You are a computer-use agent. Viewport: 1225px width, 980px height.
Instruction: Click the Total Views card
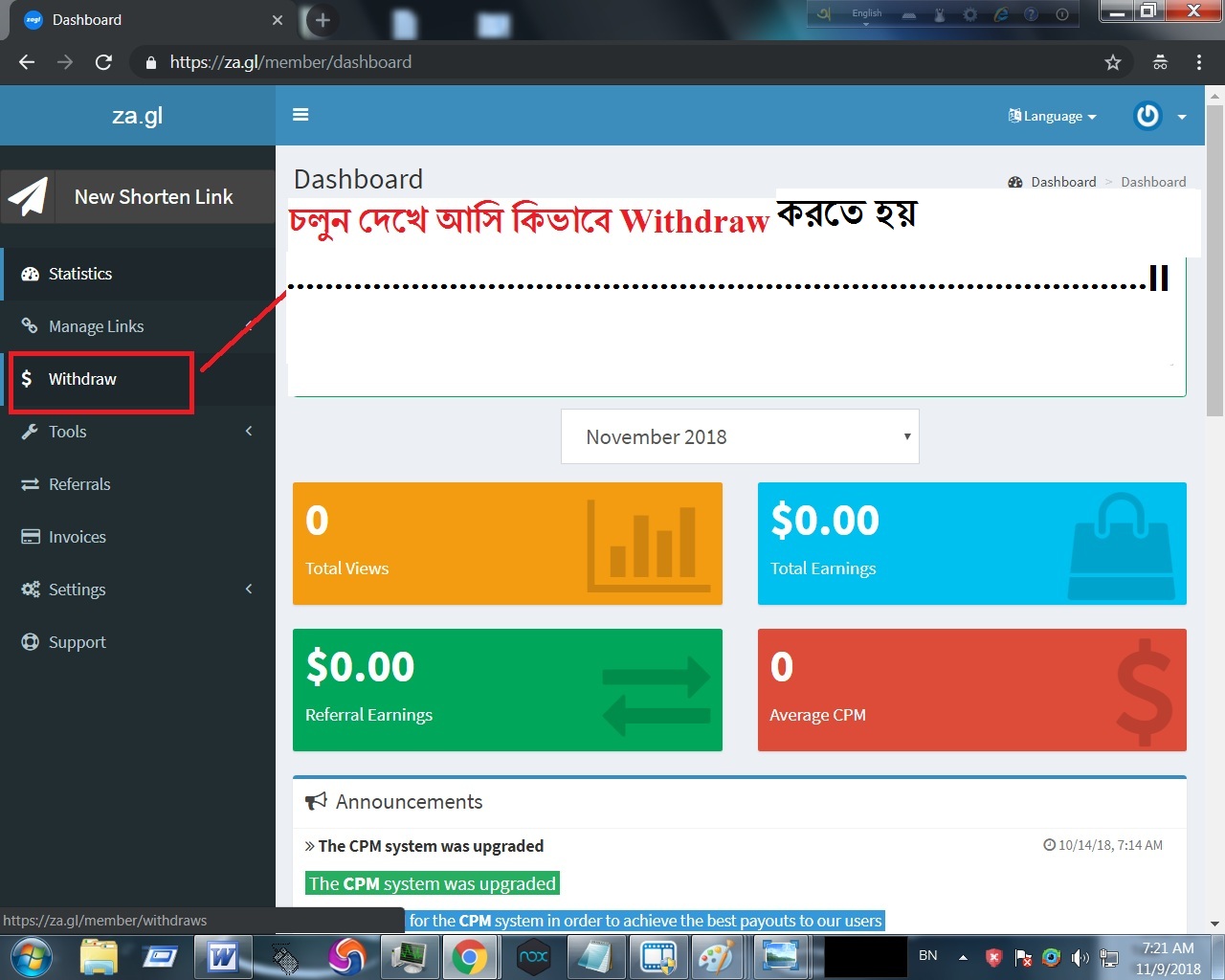coord(507,544)
